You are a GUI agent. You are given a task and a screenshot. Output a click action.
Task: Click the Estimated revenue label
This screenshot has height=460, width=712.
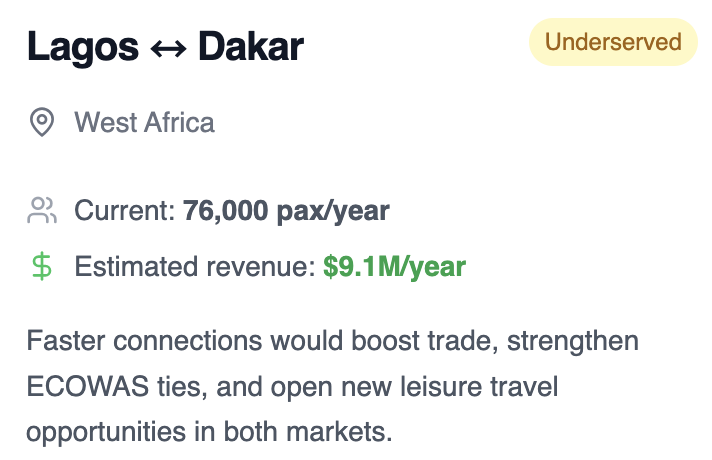coord(195,266)
